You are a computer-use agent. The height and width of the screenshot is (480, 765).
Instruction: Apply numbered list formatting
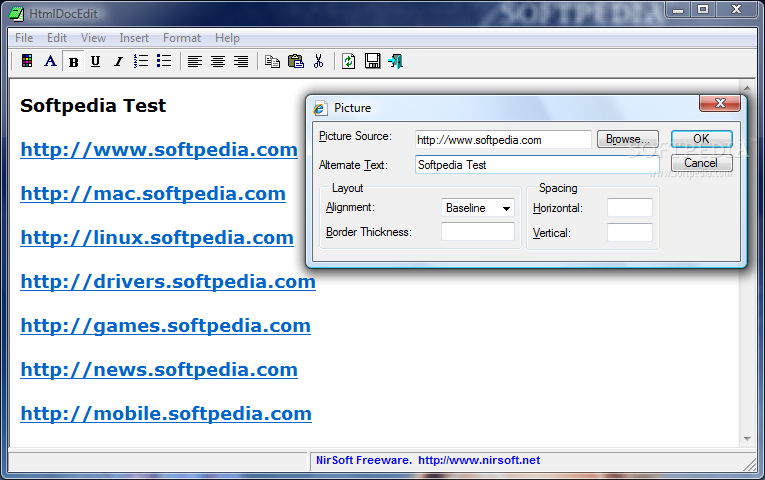point(141,61)
